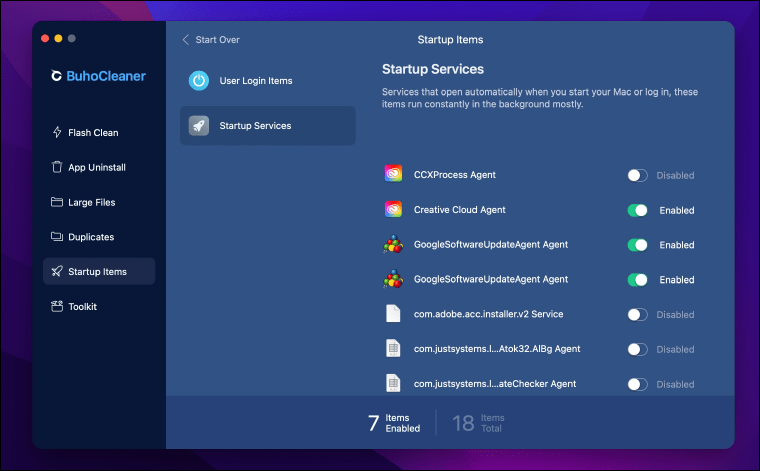This screenshot has width=760, height=471.
Task: Open Toolkit in the sidebar
Action: click(99, 306)
